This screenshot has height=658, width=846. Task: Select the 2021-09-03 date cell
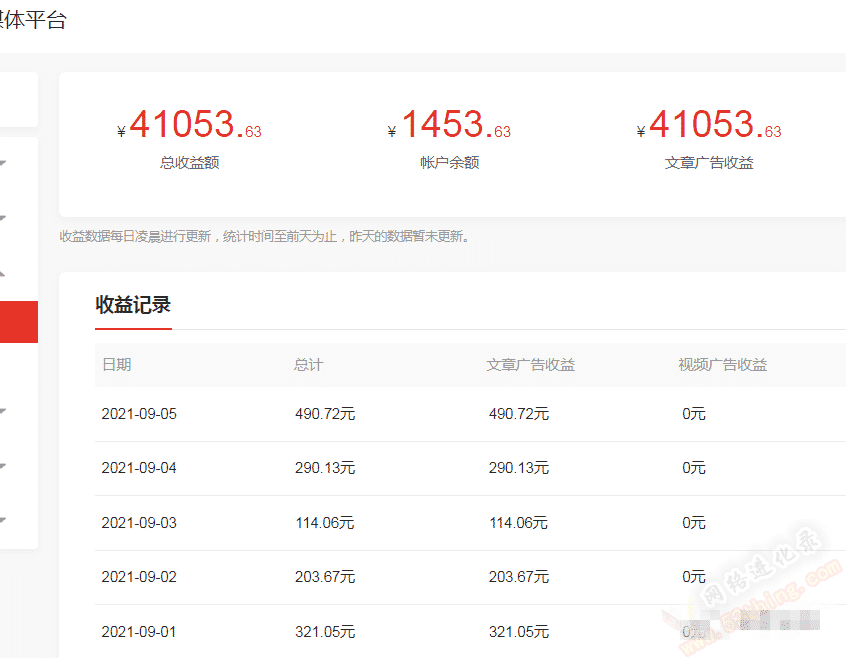(139, 523)
